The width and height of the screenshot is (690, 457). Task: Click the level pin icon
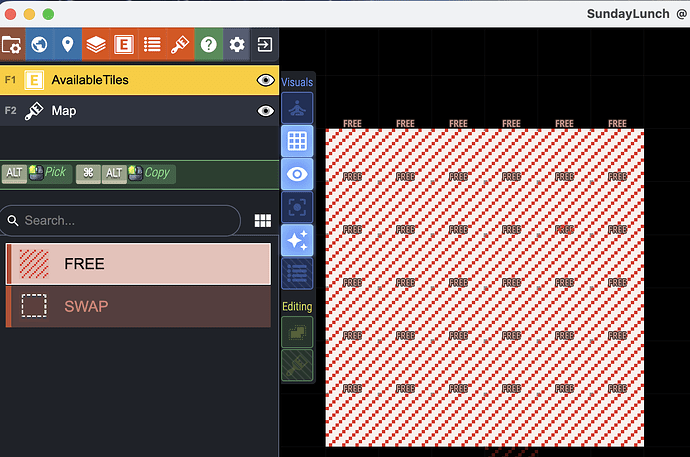tap(67, 45)
